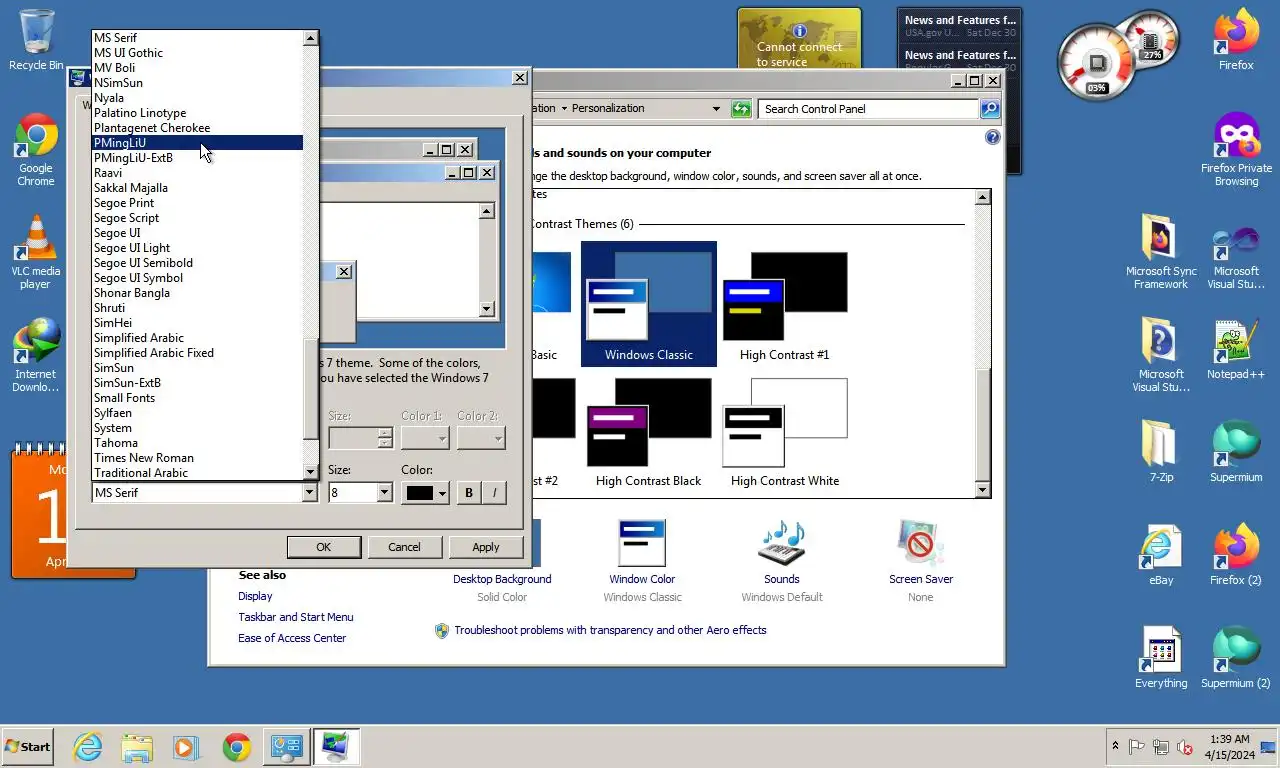
Task: Select Tahoma font from the list
Action: point(198,443)
